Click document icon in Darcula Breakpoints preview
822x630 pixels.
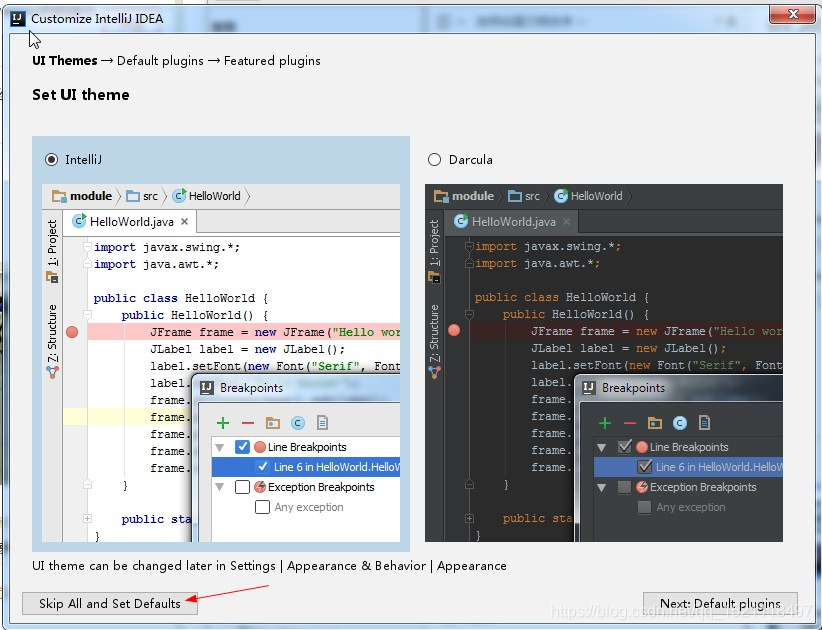point(705,422)
